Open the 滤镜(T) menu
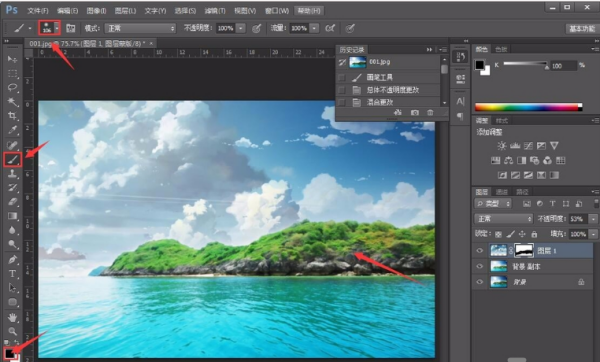This screenshot has width=600, height=362. [x=214, y=11]
